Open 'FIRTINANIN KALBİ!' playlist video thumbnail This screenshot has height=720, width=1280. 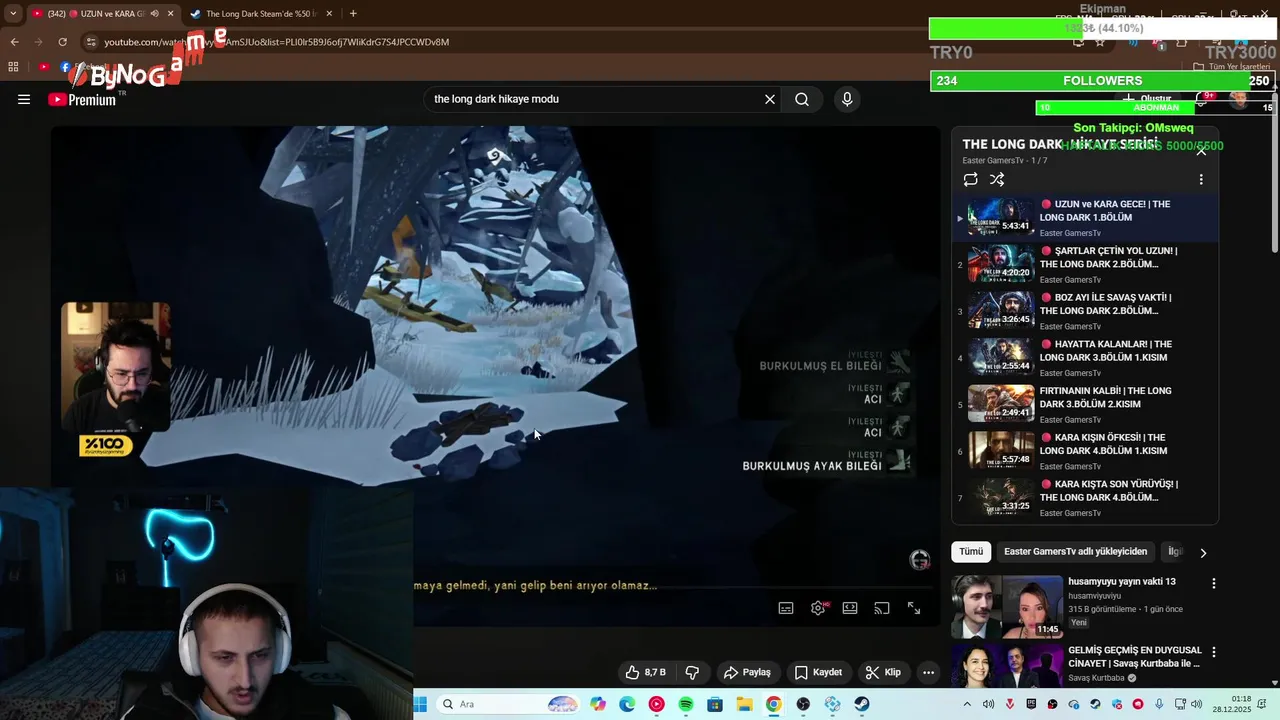[x=1001, y=403]
